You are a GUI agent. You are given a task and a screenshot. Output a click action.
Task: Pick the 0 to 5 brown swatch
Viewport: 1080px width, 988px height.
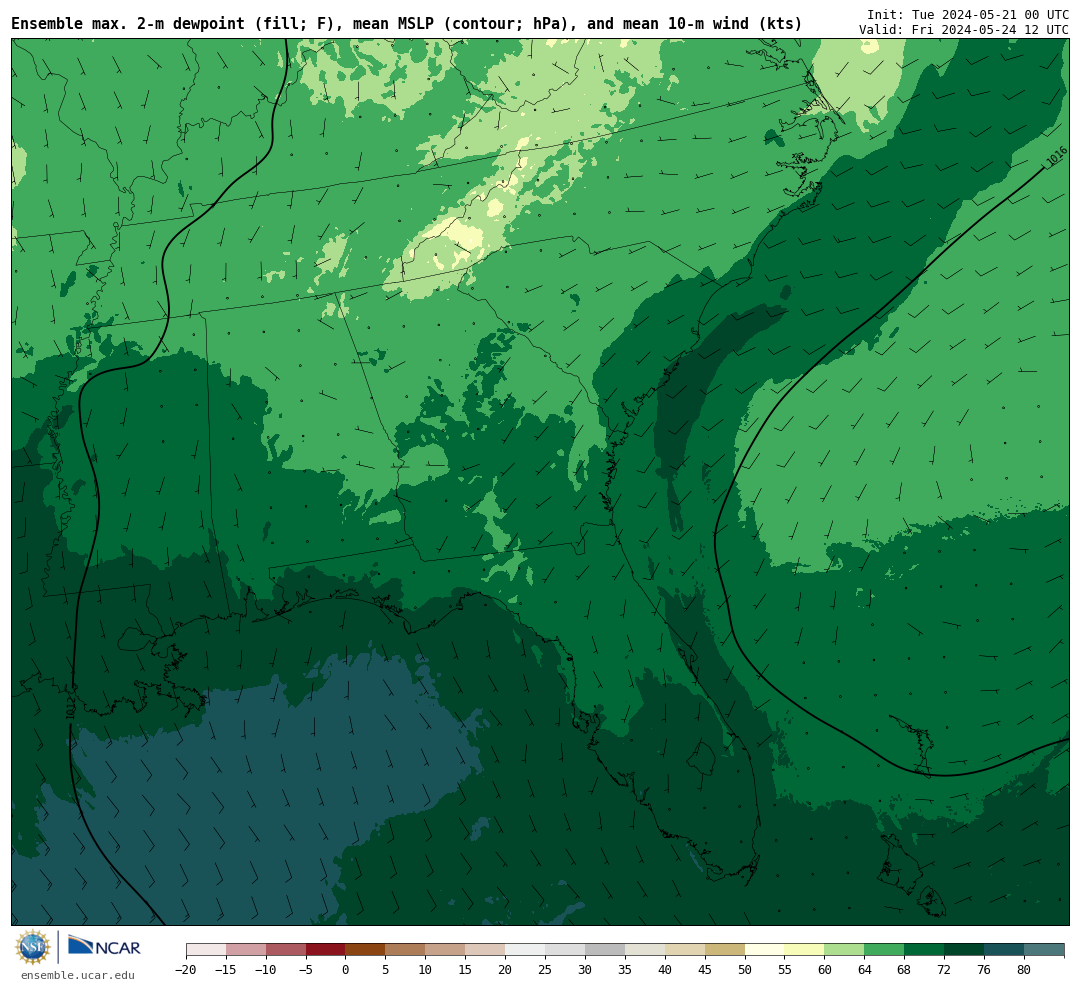366,950
